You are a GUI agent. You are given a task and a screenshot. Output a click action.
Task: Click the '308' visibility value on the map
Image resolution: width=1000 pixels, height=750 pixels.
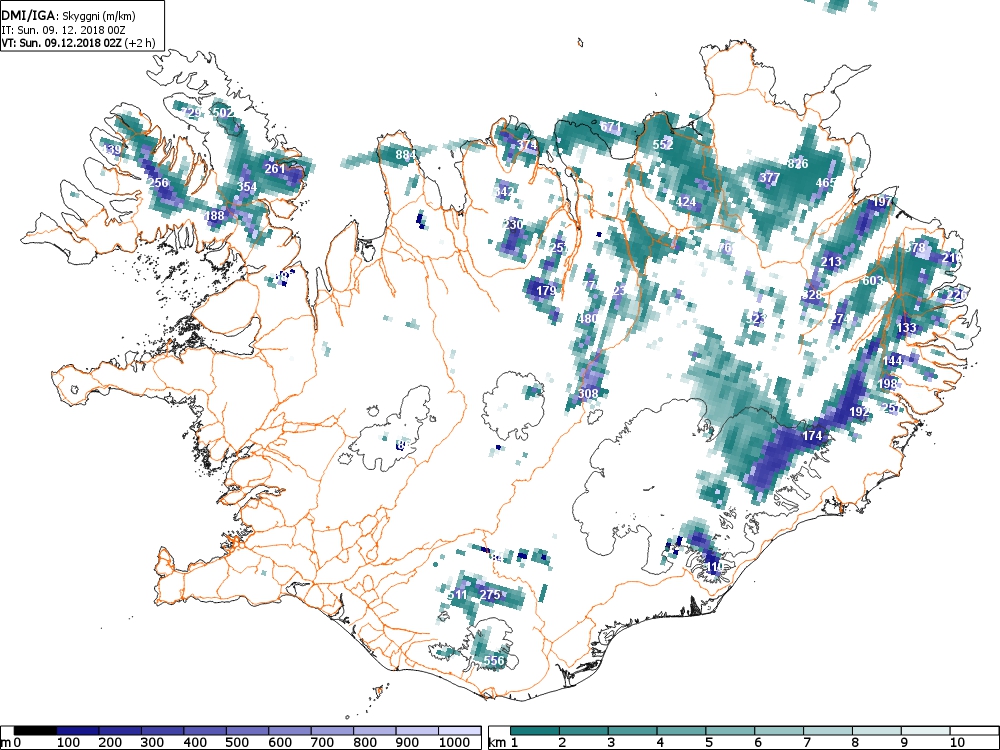click(x=587, y=393)
